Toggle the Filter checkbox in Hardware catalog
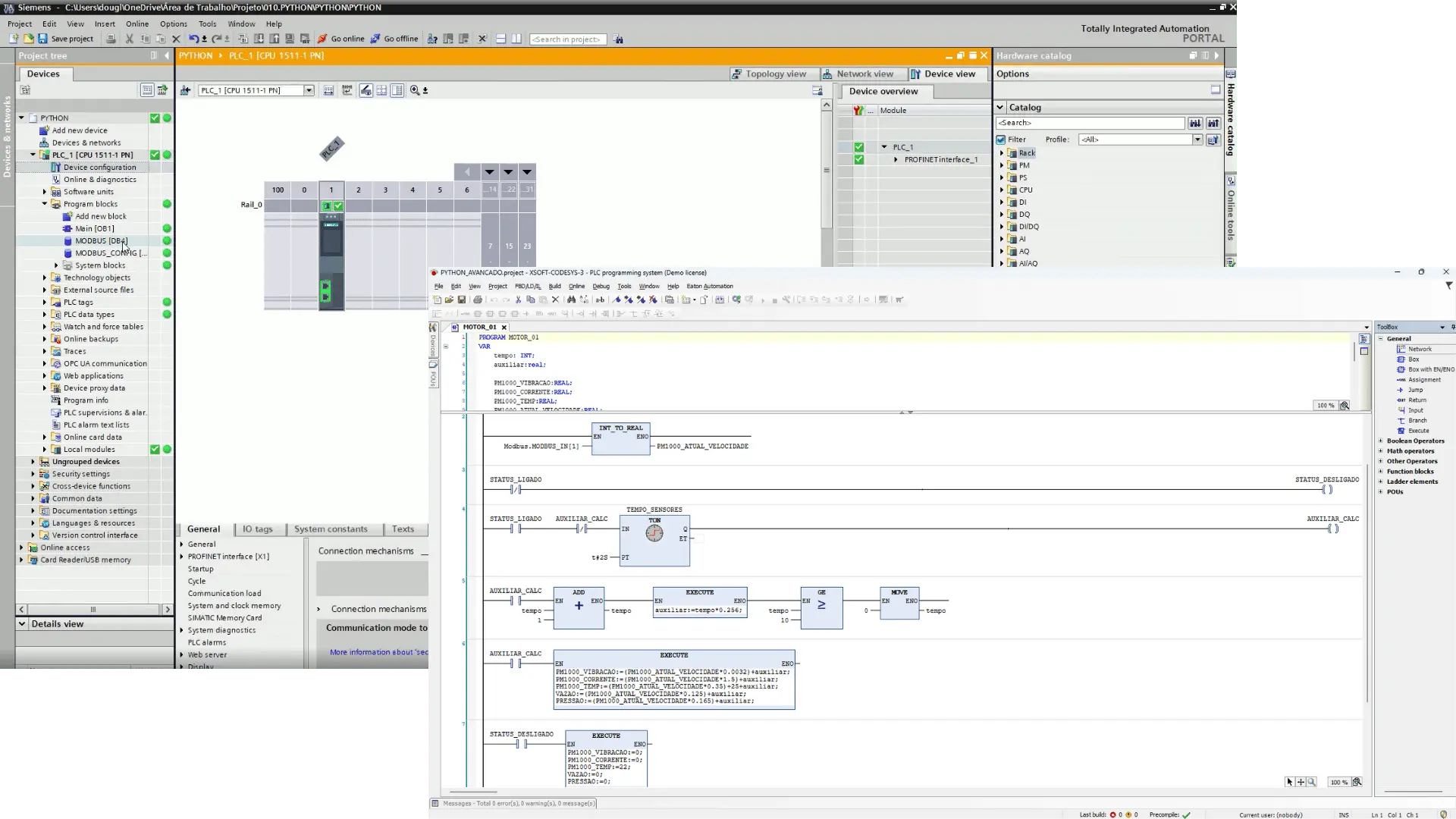This screenshot has height=819, width=1456. pyautogui.click(x=1001, y=140)
